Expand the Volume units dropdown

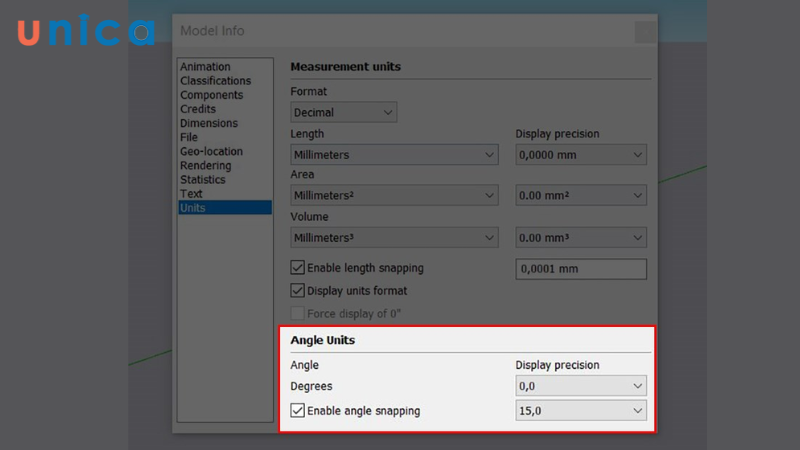(x=394, y=238)
